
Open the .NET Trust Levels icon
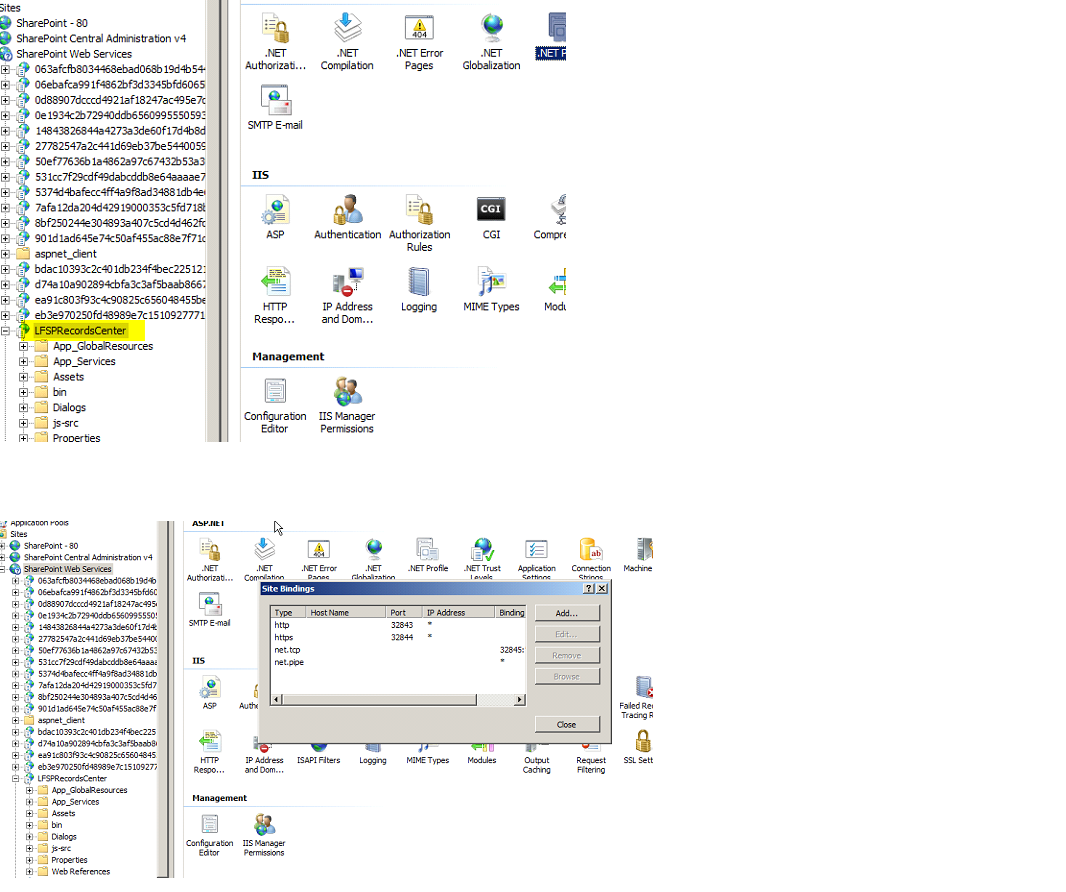click(482, 558)
